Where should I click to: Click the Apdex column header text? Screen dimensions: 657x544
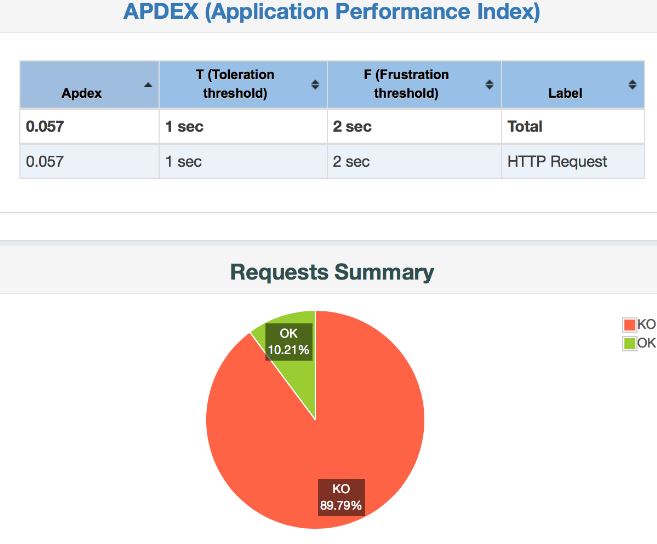pos(82,93)
